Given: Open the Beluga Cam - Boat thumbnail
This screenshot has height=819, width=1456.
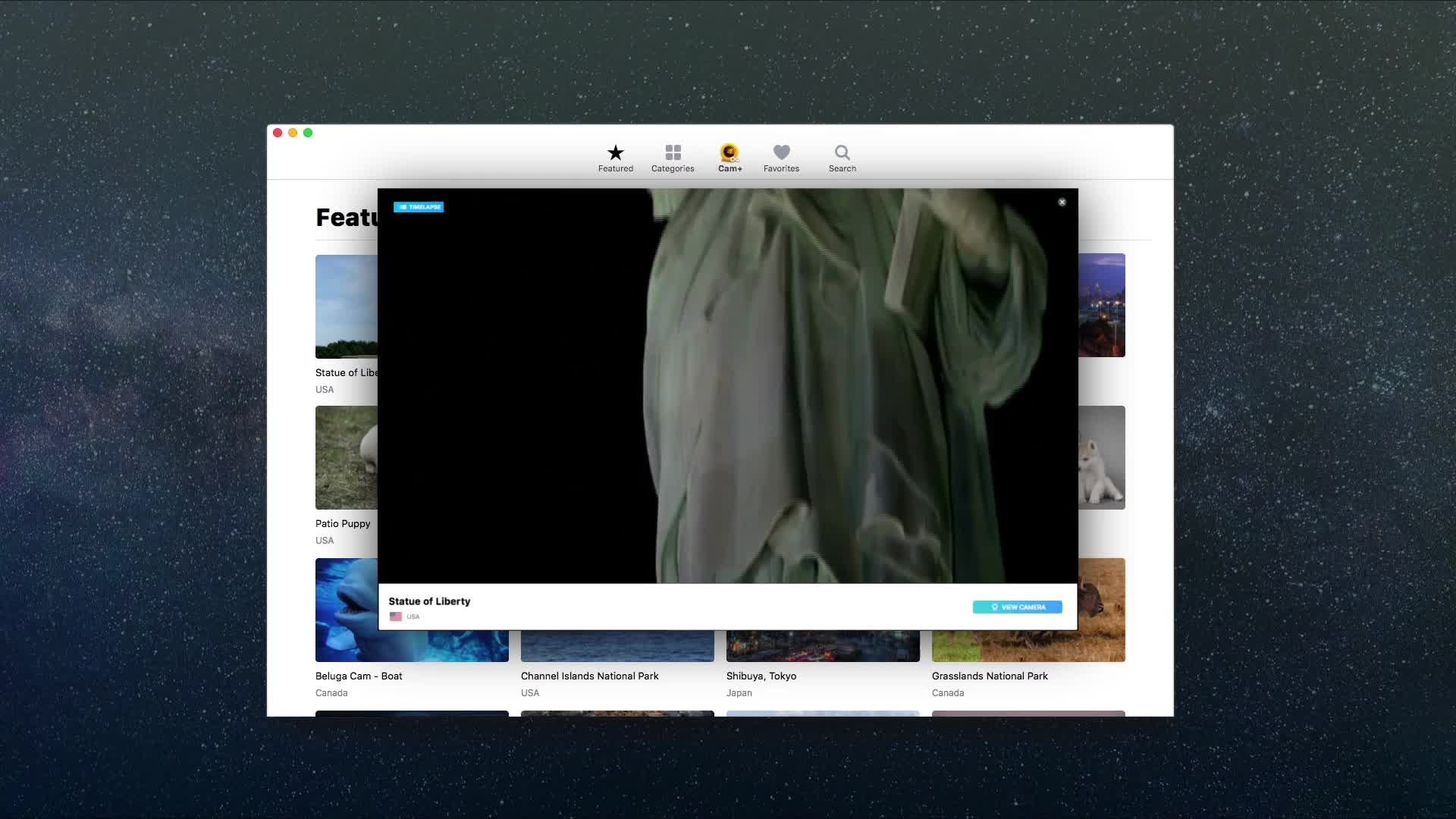Looking at the screenshot, I should [346, 610].
